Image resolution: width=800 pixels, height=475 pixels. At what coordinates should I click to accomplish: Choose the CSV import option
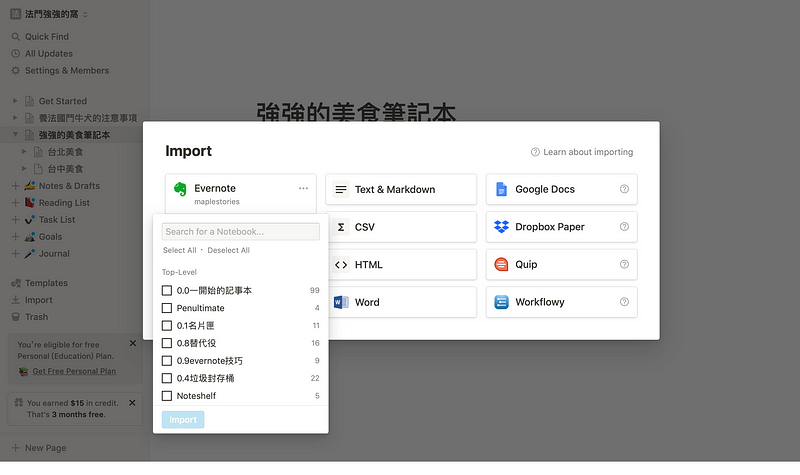401,227
